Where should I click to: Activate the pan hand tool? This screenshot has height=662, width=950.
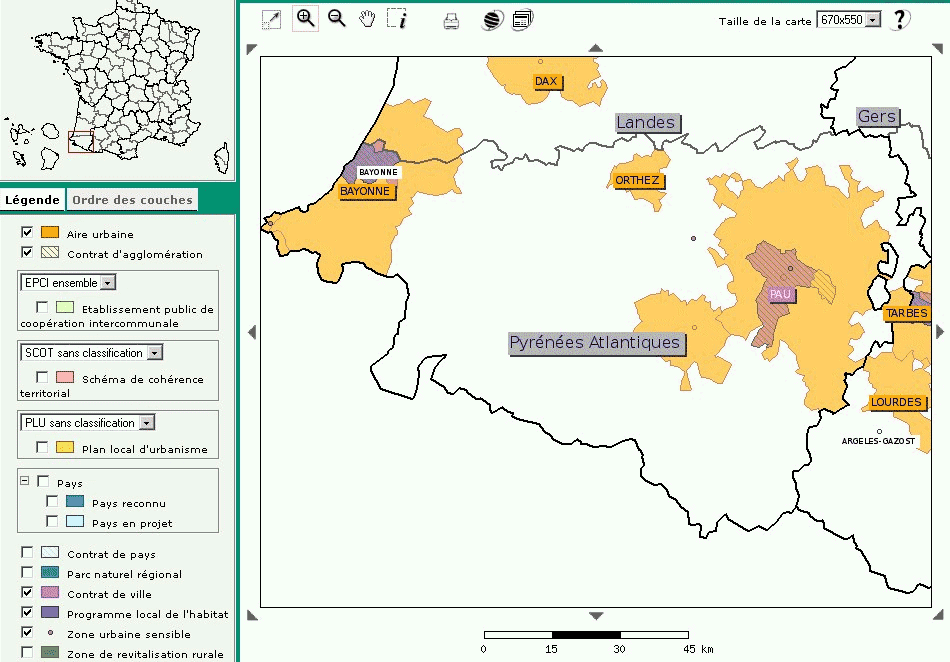click(x=367, y=19)
